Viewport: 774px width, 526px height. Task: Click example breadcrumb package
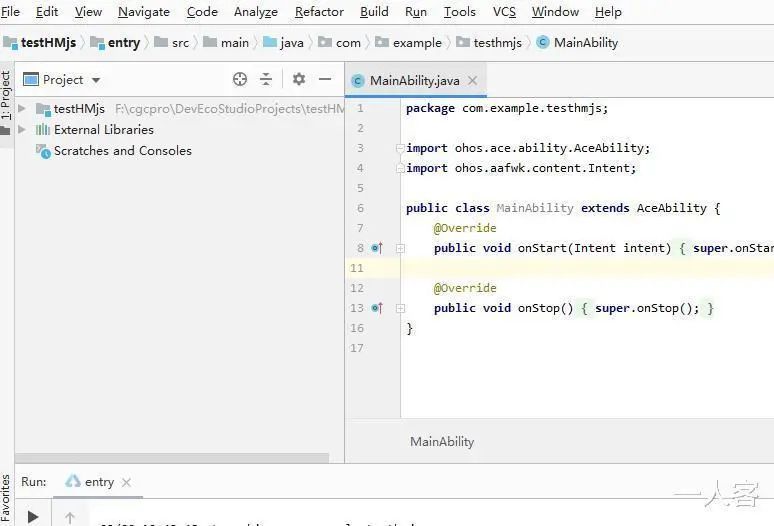[408, 42]
